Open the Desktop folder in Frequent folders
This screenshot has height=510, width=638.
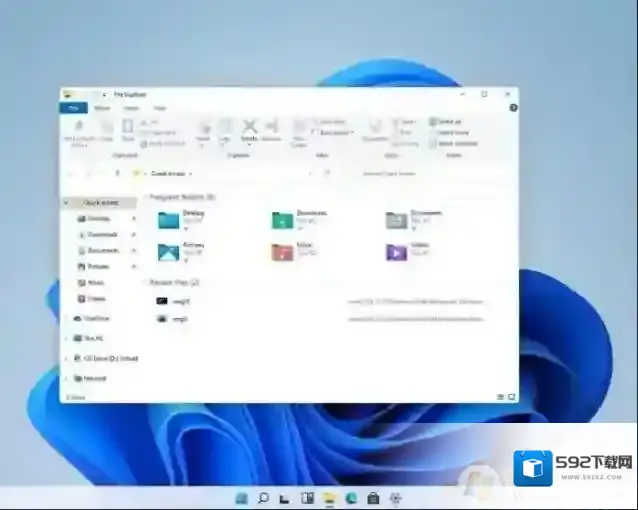coord(168,219)
